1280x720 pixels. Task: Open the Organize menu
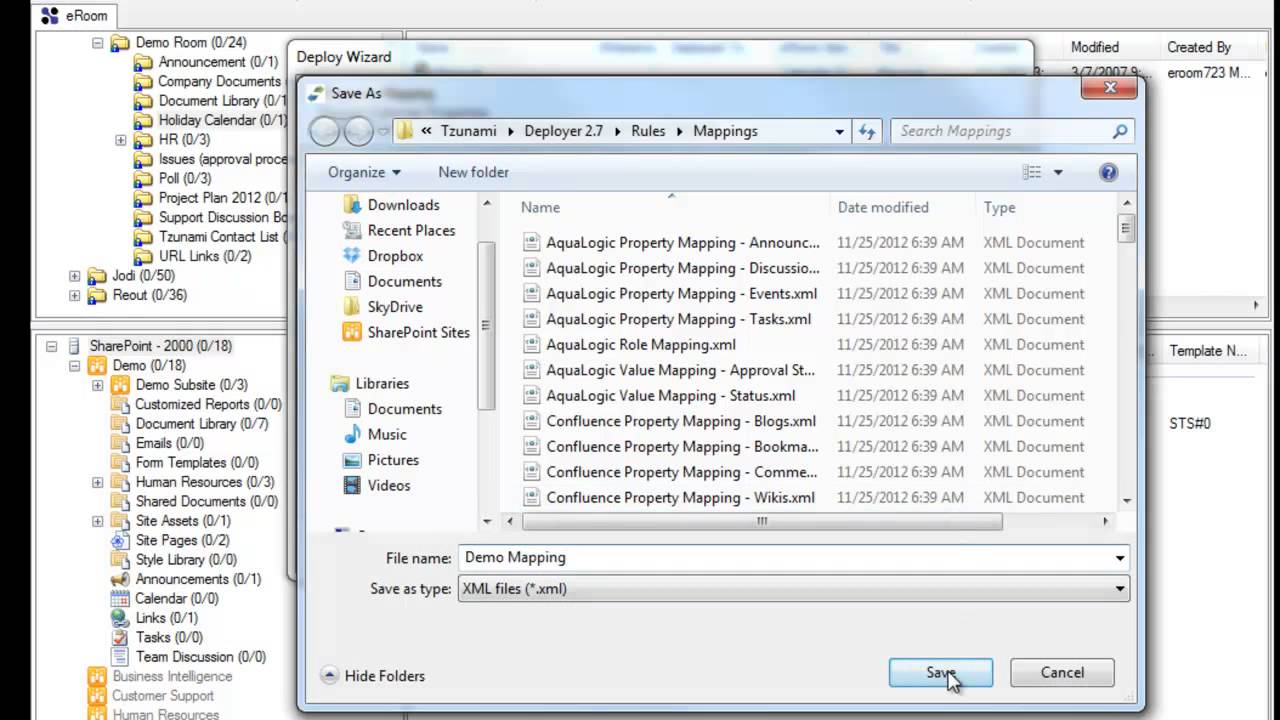[x=364, y=172]
